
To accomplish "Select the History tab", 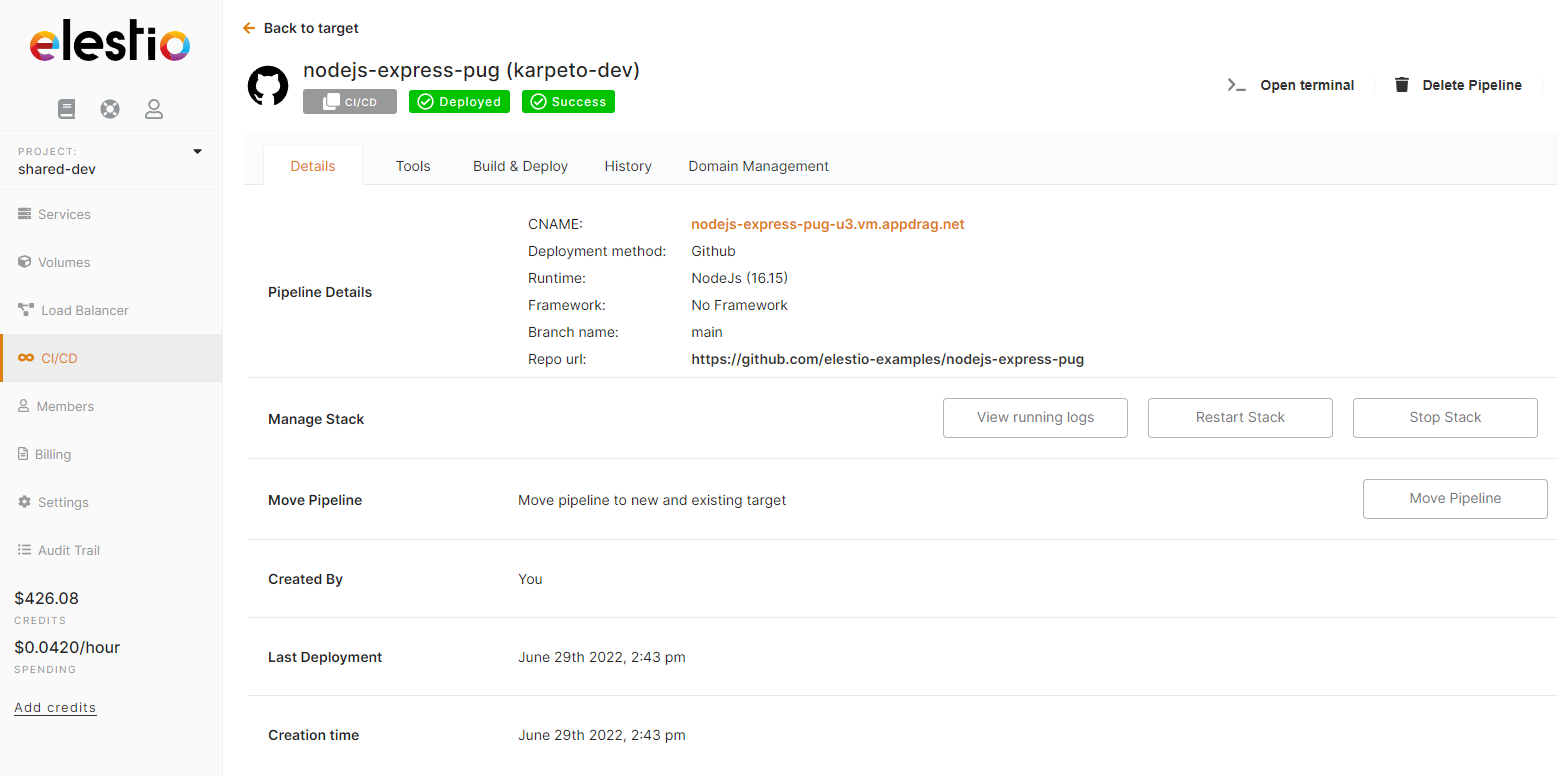I will 628,166.
